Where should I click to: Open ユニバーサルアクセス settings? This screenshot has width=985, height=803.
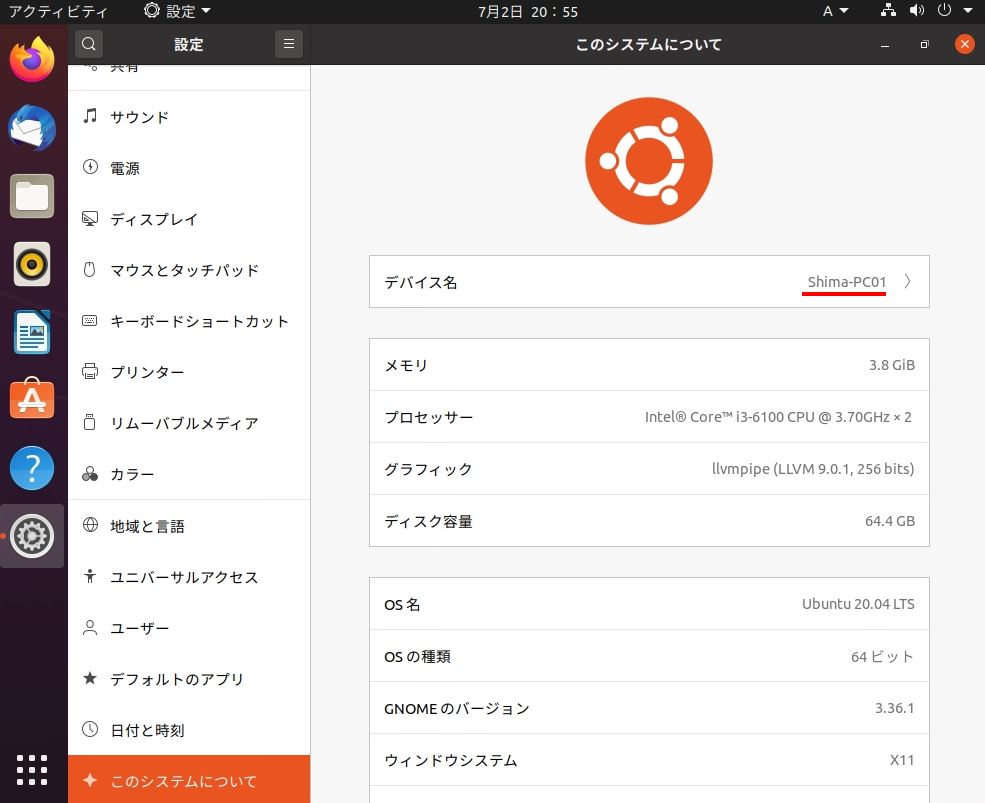(x=189, y=577)
